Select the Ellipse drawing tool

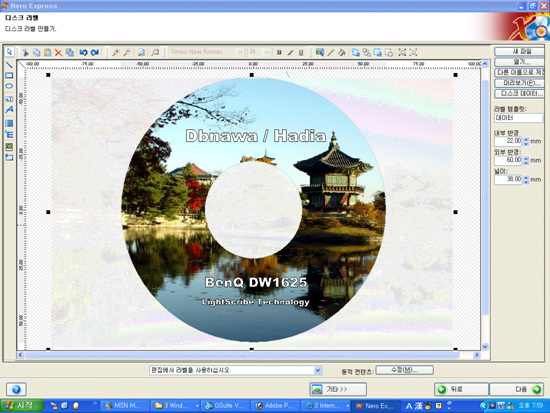click(9, 86)
